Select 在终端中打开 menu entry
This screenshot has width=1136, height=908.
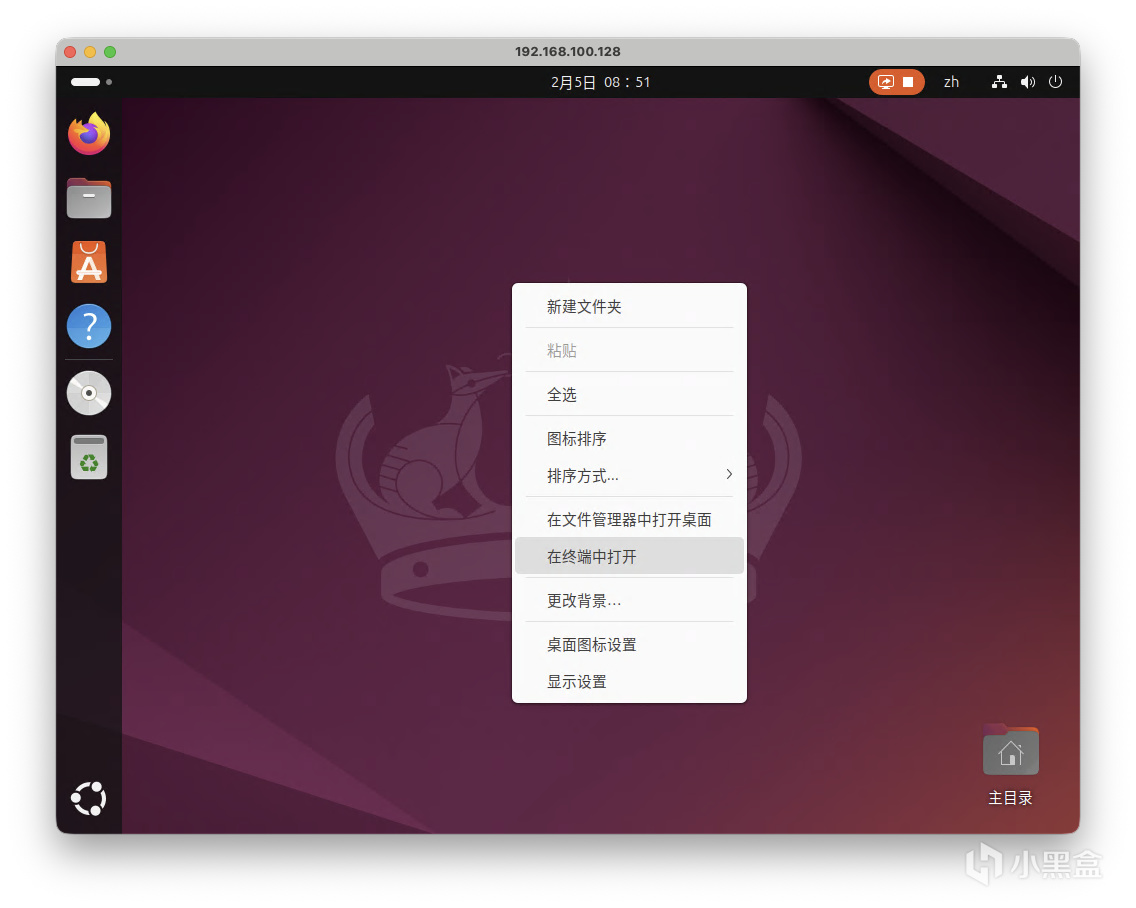(629, 556)
